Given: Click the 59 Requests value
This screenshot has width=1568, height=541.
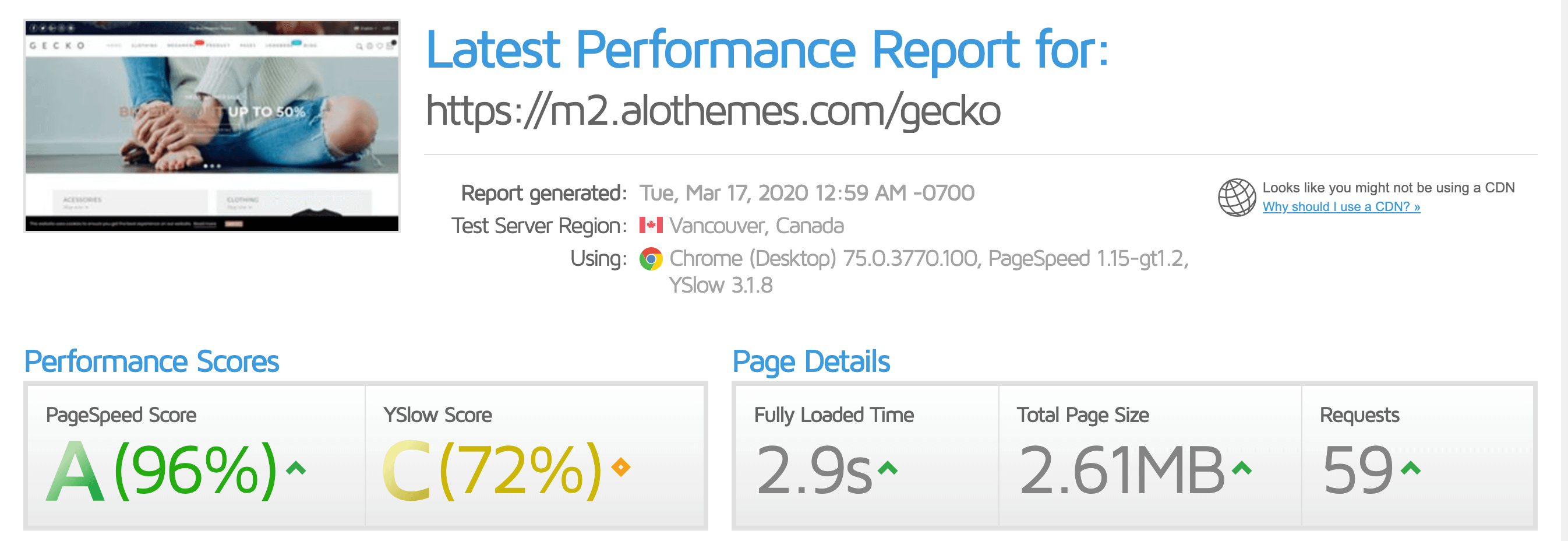Looking at the screenshot, I should click(1357, 470).
